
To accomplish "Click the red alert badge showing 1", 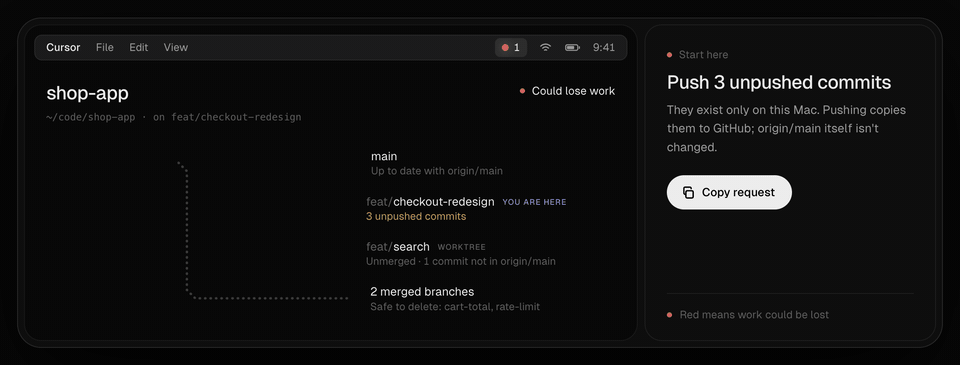I will (x=511, y=47).
